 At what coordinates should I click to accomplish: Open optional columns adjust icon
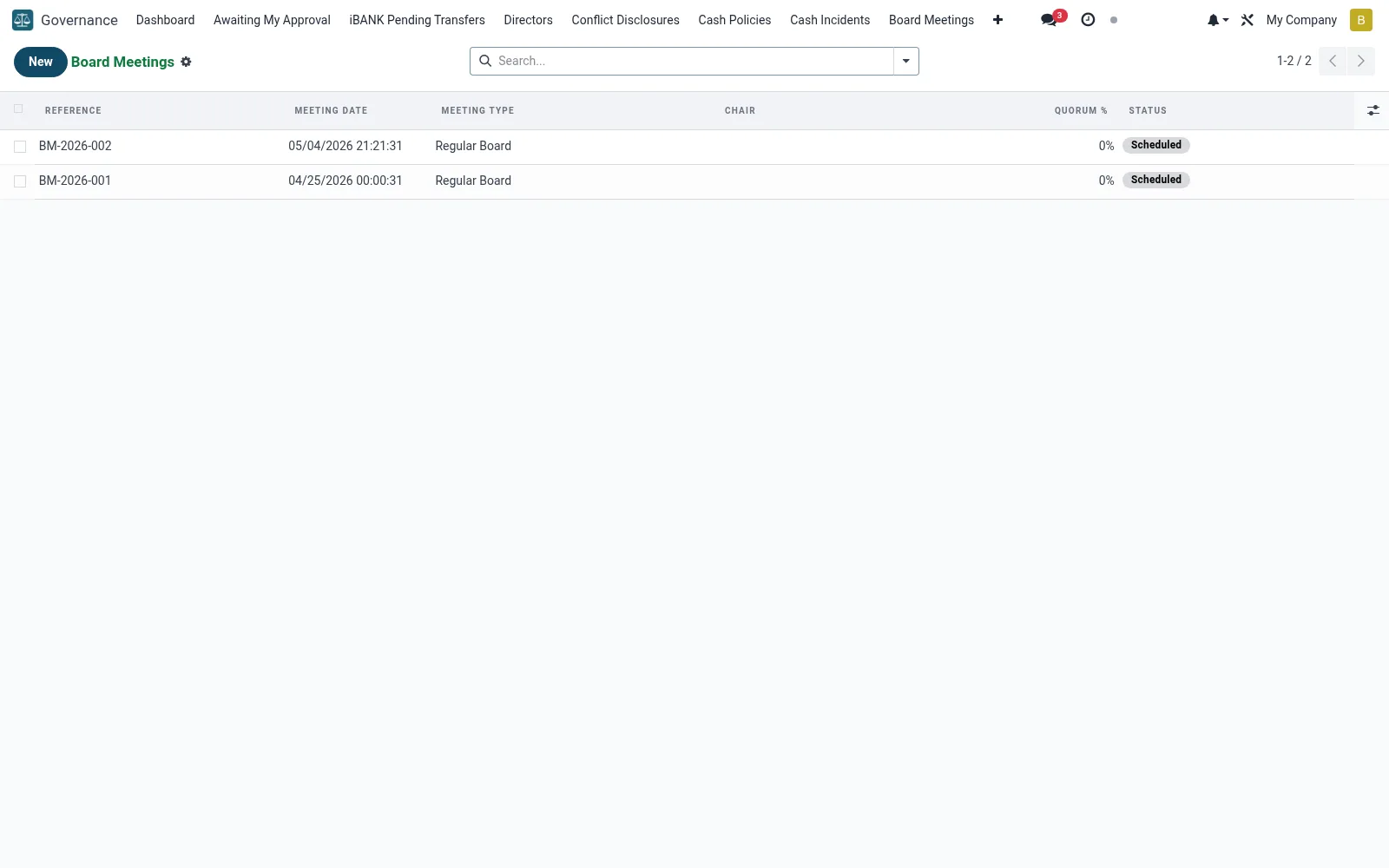pos(1373,110)
